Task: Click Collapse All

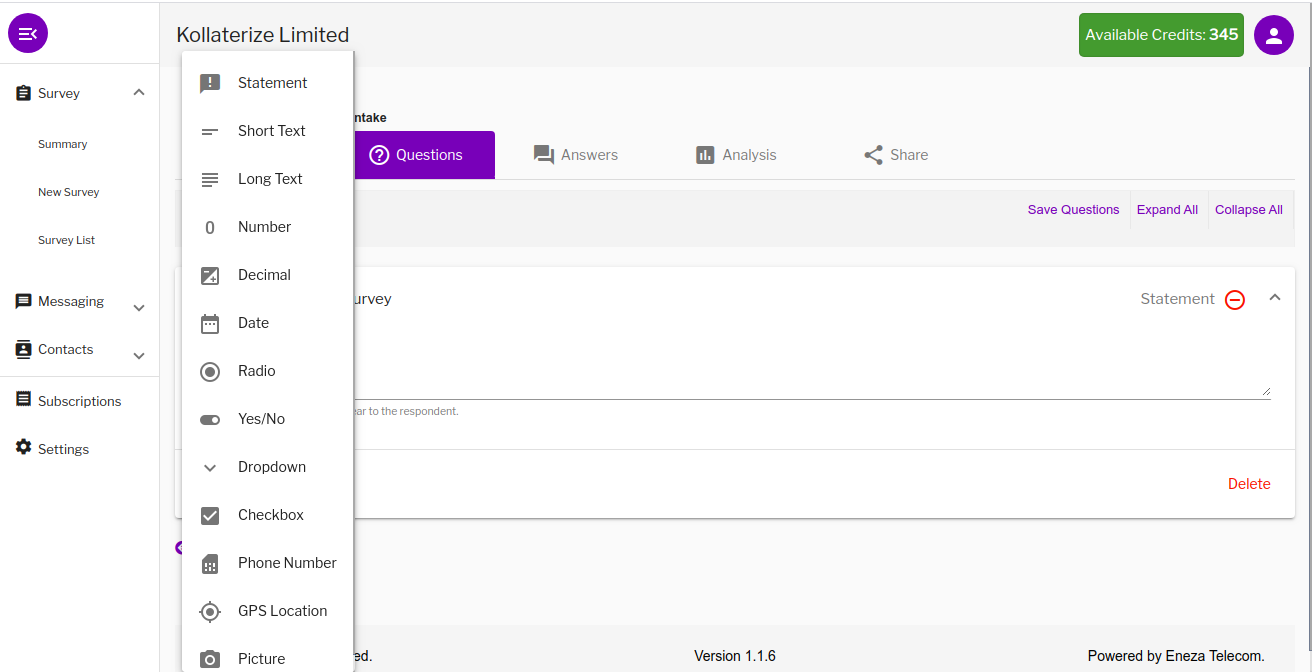Action: coord(1248,210)
